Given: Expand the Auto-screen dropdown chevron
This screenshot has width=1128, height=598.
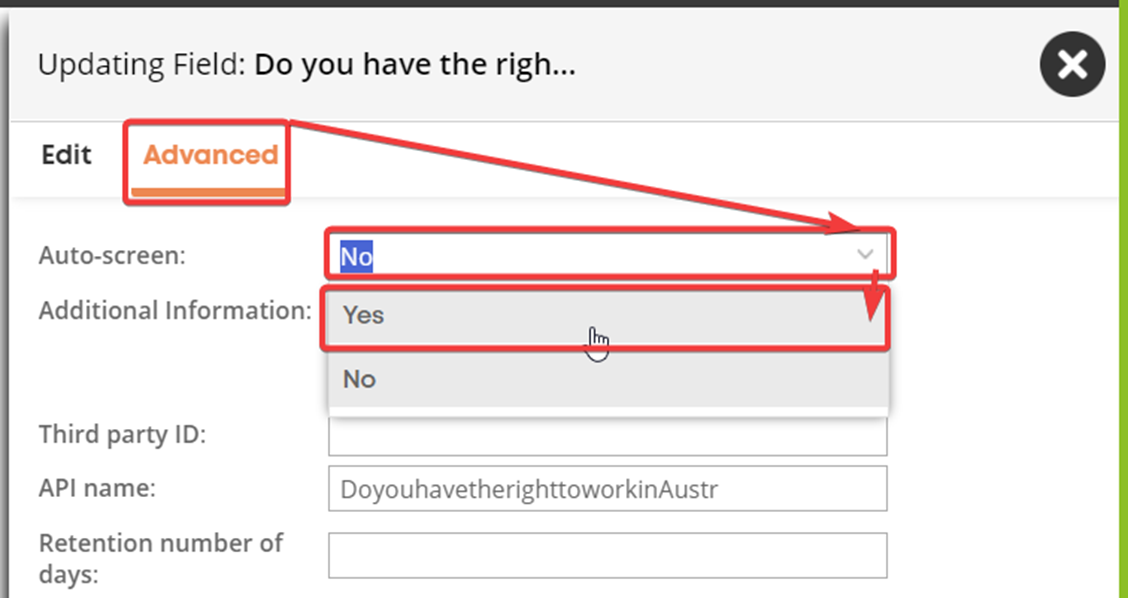Looking at the screenshot, I should [865, 254].
